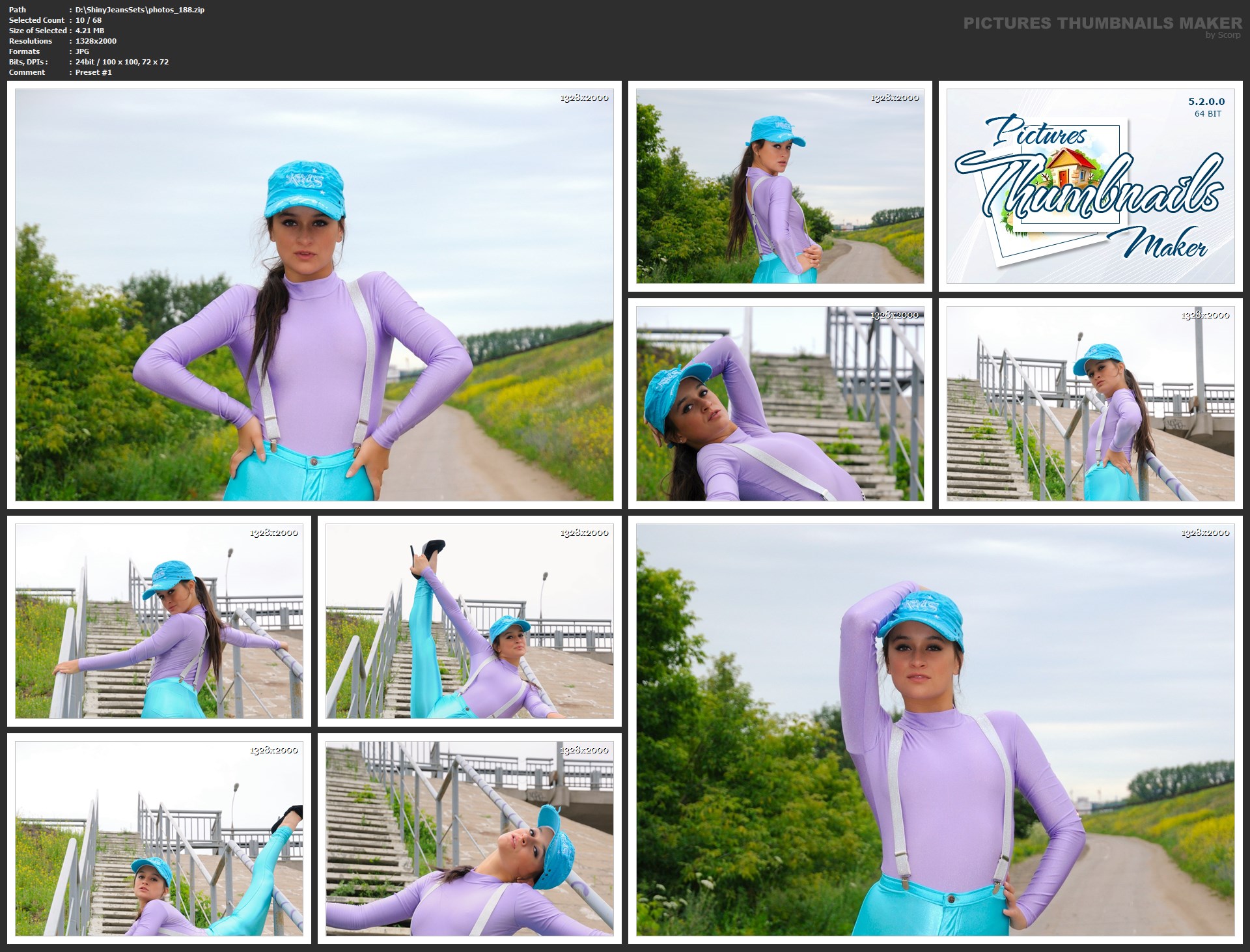Click the Comment value Preset #1
The width and height of the screenshot is (1250, 952).
point(94,72)
